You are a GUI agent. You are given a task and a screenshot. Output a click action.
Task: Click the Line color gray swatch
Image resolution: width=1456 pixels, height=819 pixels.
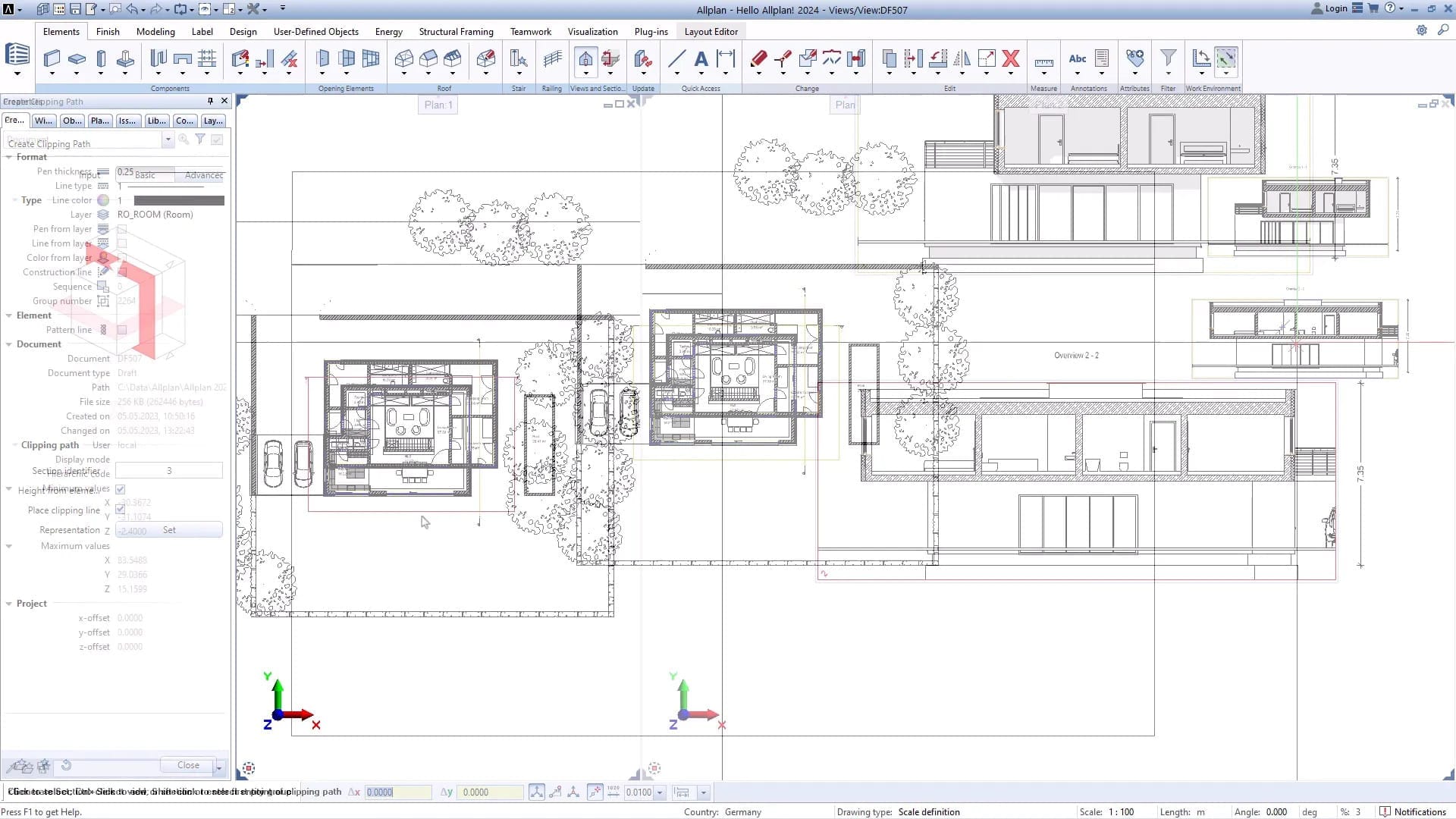click(x=179, y=200)
